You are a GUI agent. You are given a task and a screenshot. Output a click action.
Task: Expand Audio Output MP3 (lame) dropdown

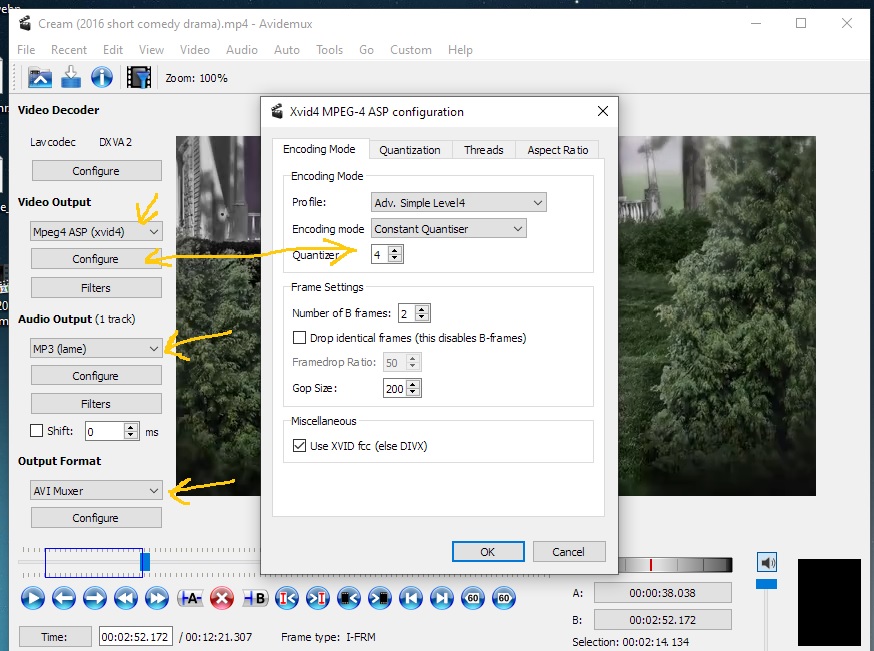[96, 349]
